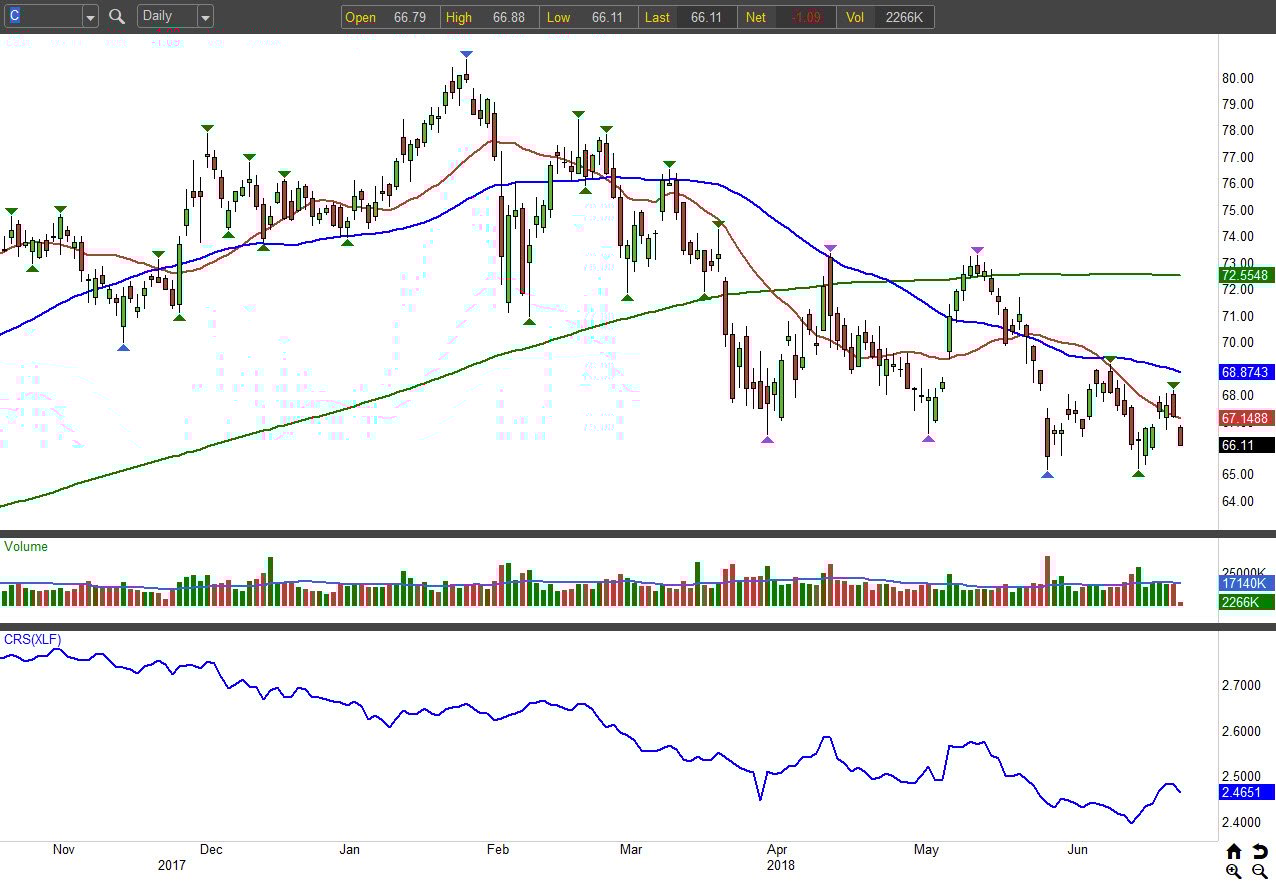Click the undo arrow icon beside Home
The width and height of the screenshot is (1276, 881).
[x=1260, y=851]
